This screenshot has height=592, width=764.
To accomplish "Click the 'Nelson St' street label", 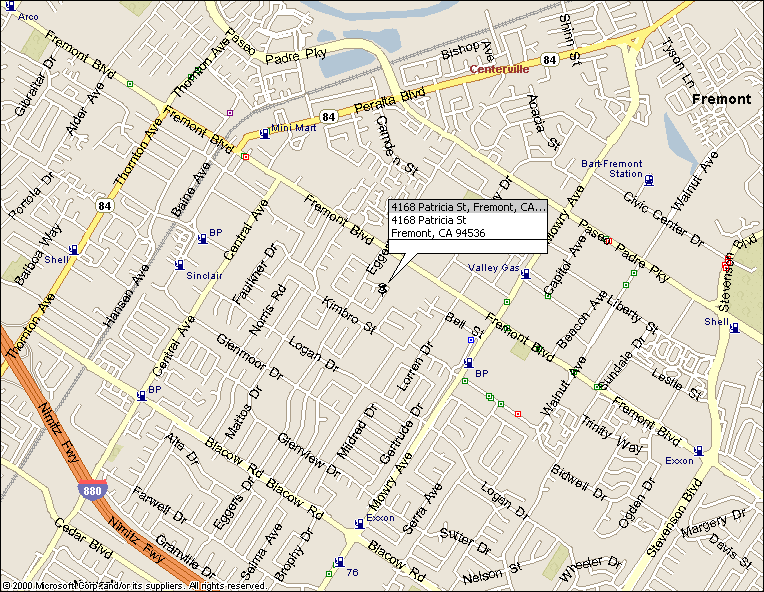I will tap(492, 573).
